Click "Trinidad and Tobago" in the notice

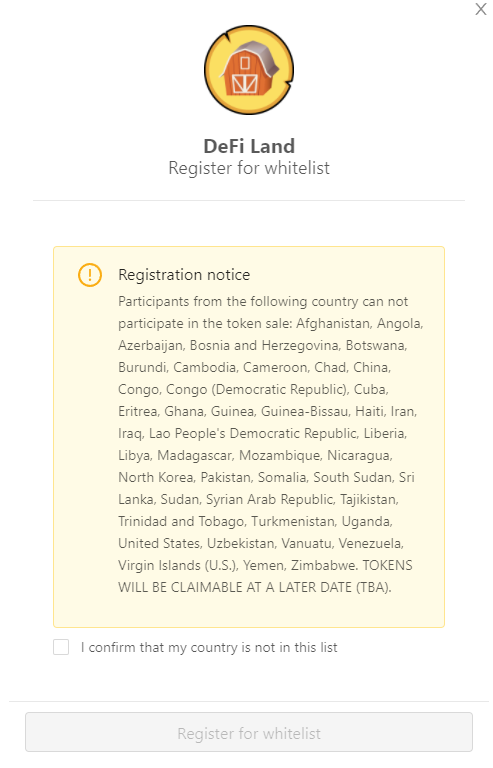181,522
